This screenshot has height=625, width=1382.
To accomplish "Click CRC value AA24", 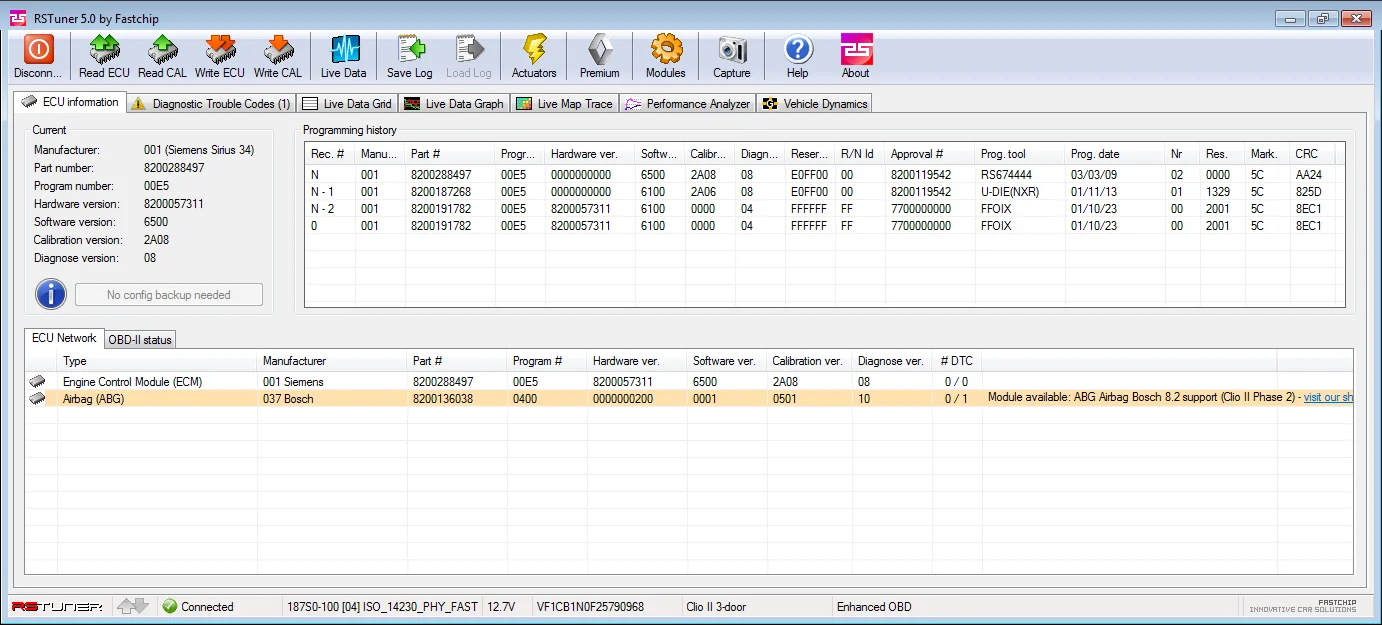I will [x=1308, y=175].
